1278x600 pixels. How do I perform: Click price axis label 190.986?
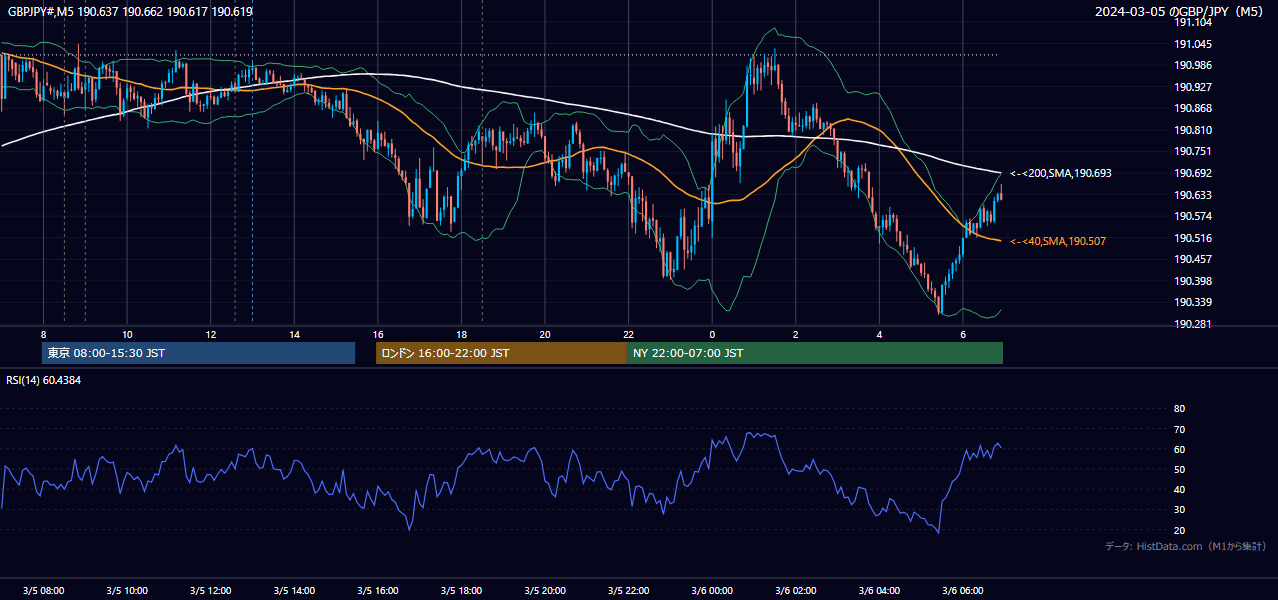pos(1192,65)
